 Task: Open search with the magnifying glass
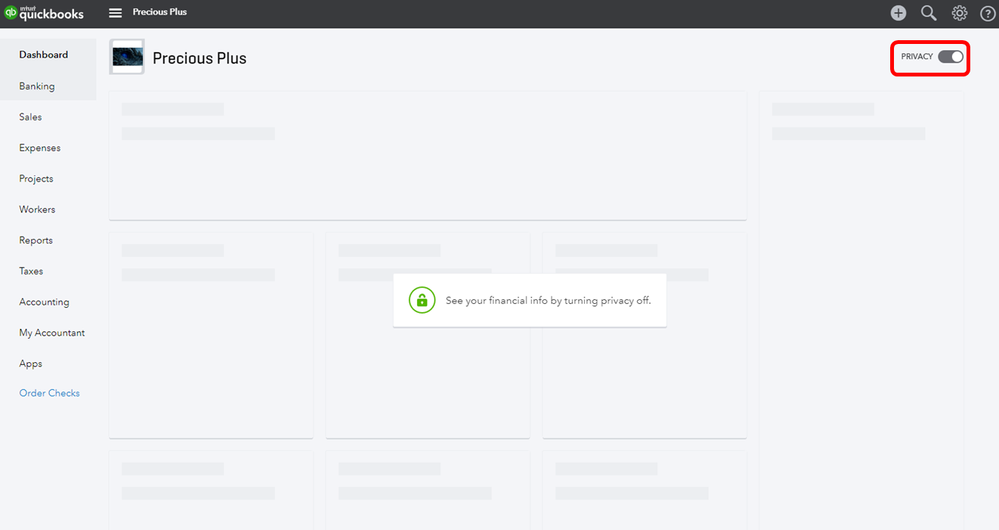pos(929,13)
